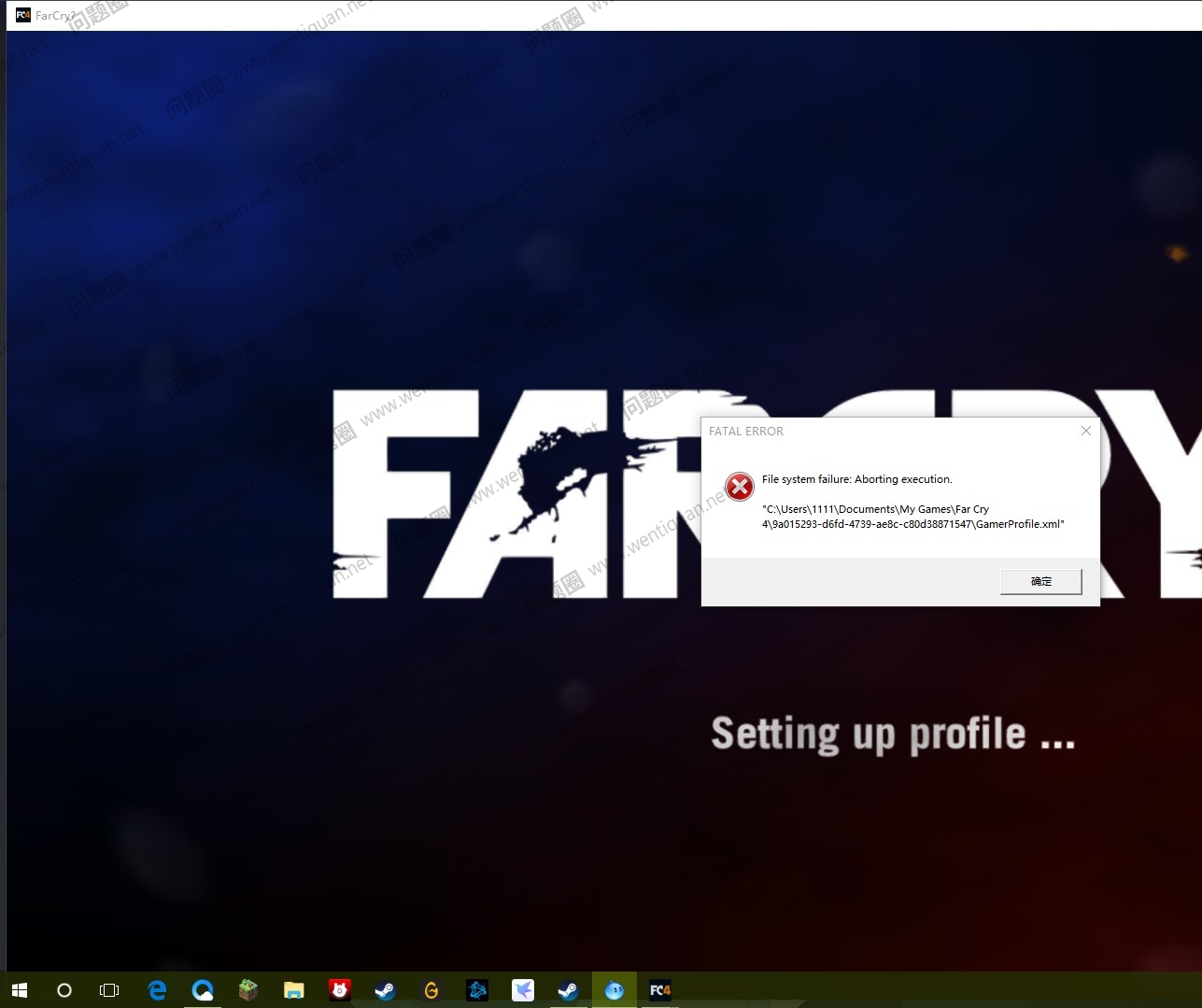Click the GamerProfile.xml file path text
1202x1008 pixels.
tap(912, 517)
